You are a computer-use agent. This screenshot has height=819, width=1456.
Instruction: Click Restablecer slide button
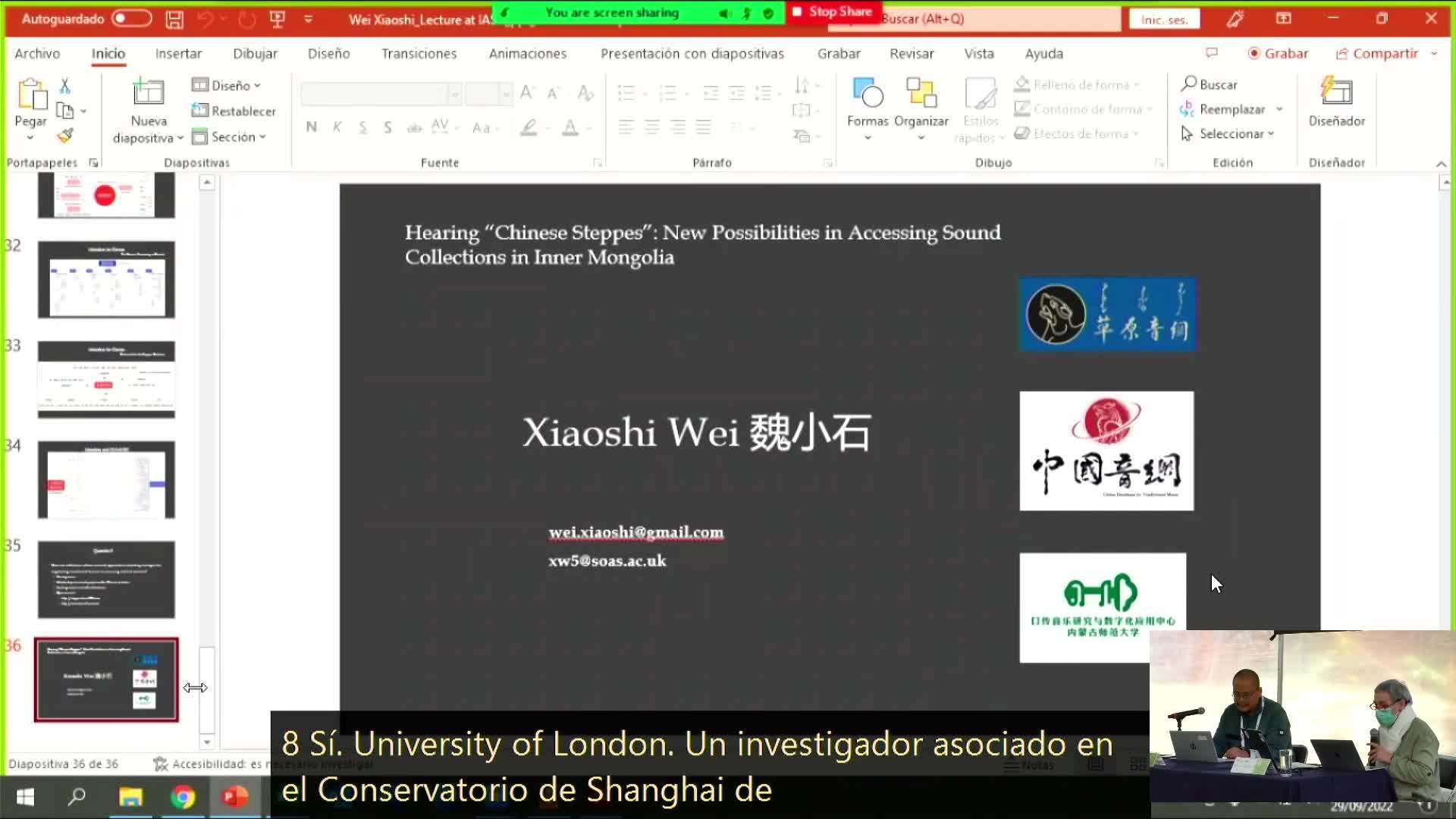(x=234, y=111)
